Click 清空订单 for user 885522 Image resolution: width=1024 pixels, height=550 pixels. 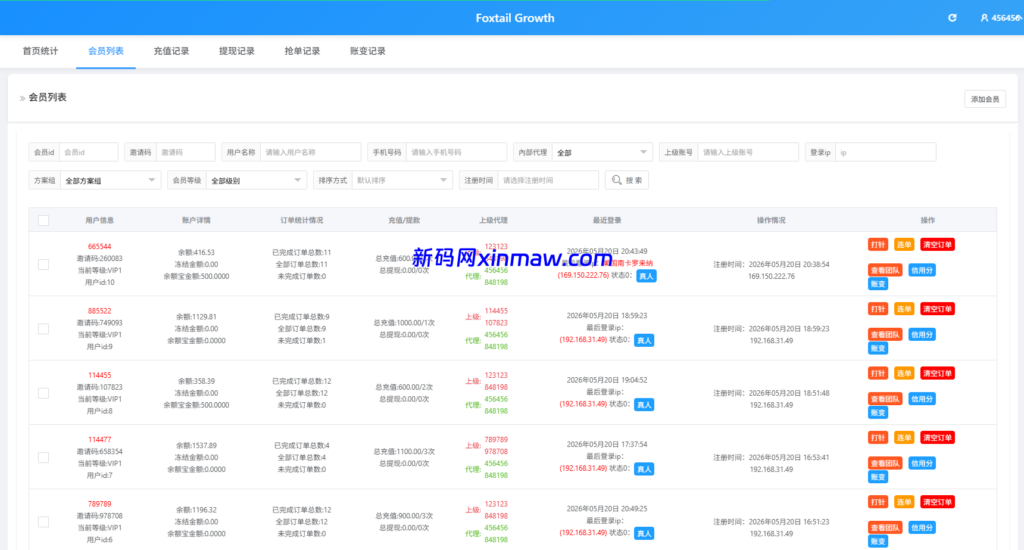coord(937,308)
